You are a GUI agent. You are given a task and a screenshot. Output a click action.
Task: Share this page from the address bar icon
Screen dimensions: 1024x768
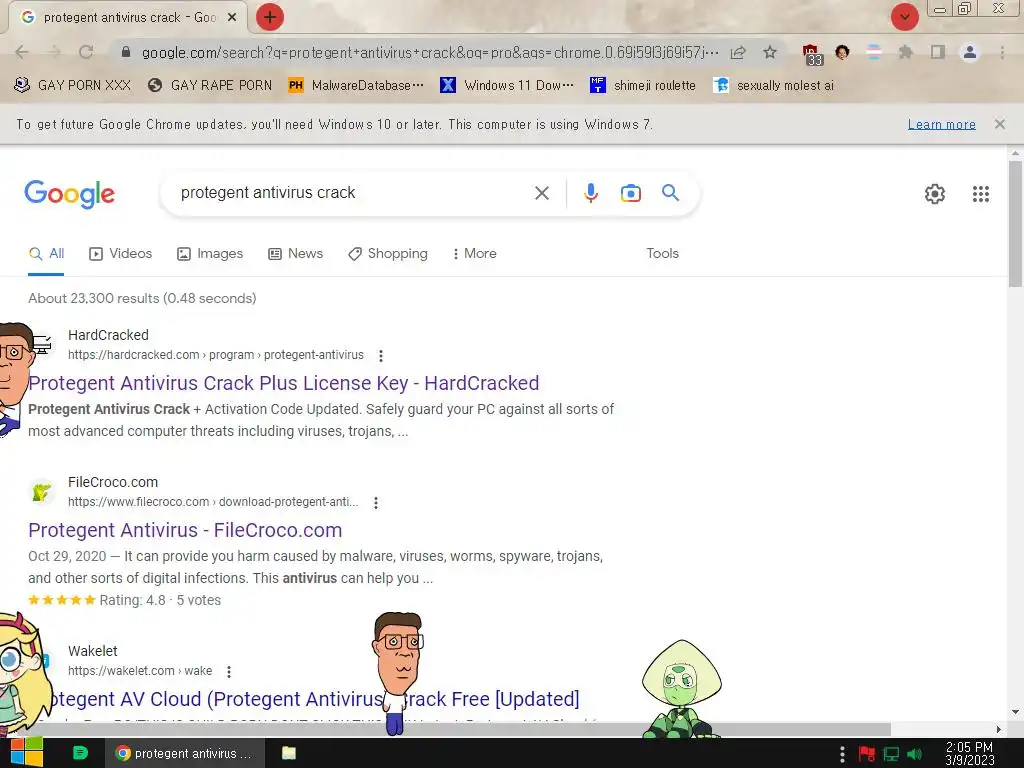click(x=738, y=52)
